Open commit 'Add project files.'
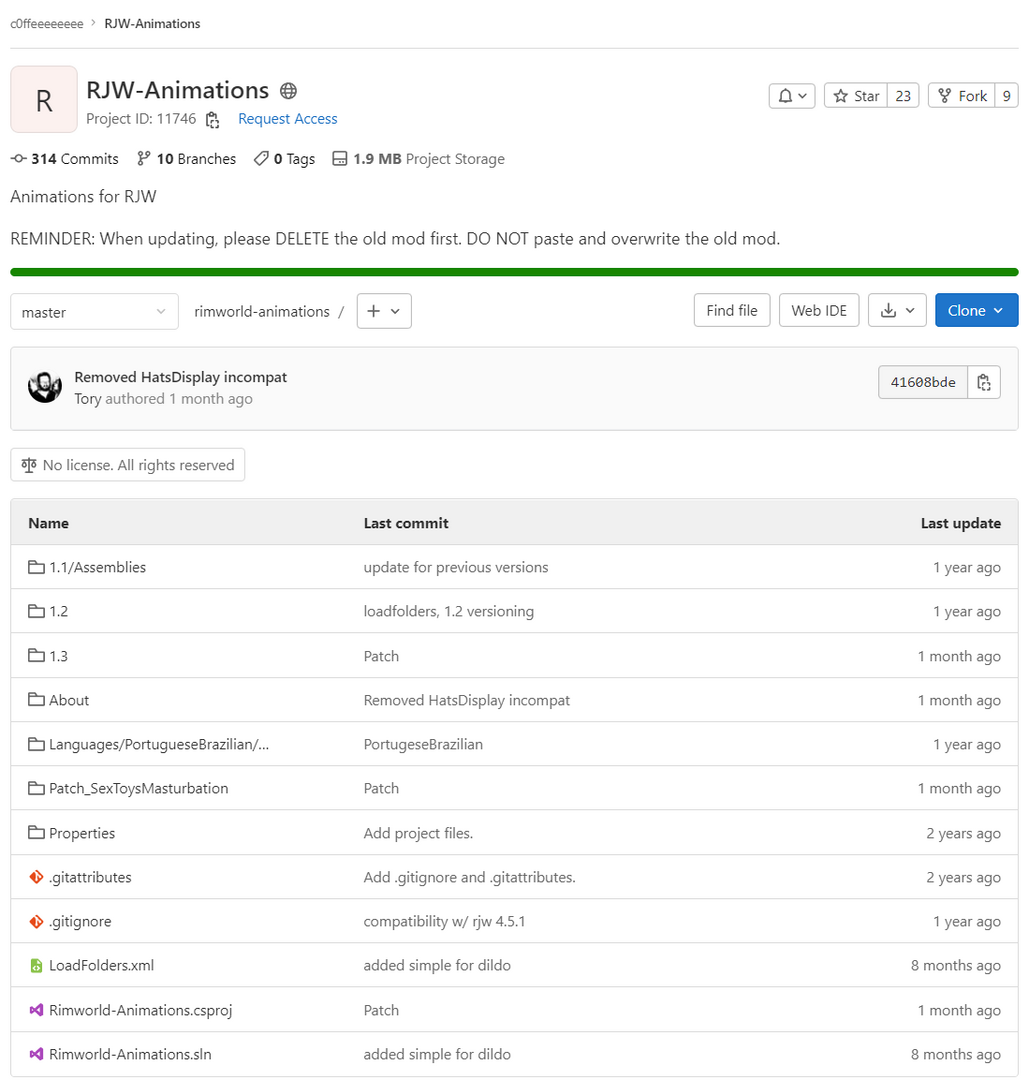 [x=418, y=833]
